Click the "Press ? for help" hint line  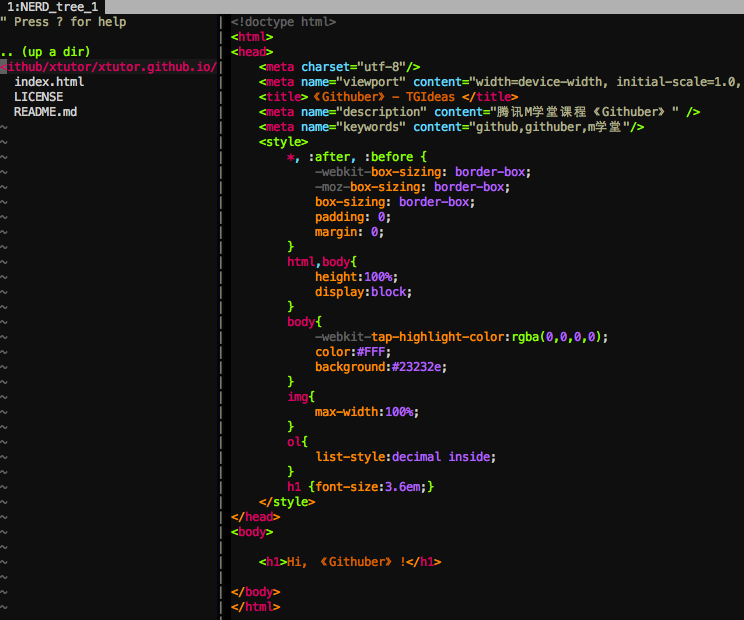click(64, 22)
